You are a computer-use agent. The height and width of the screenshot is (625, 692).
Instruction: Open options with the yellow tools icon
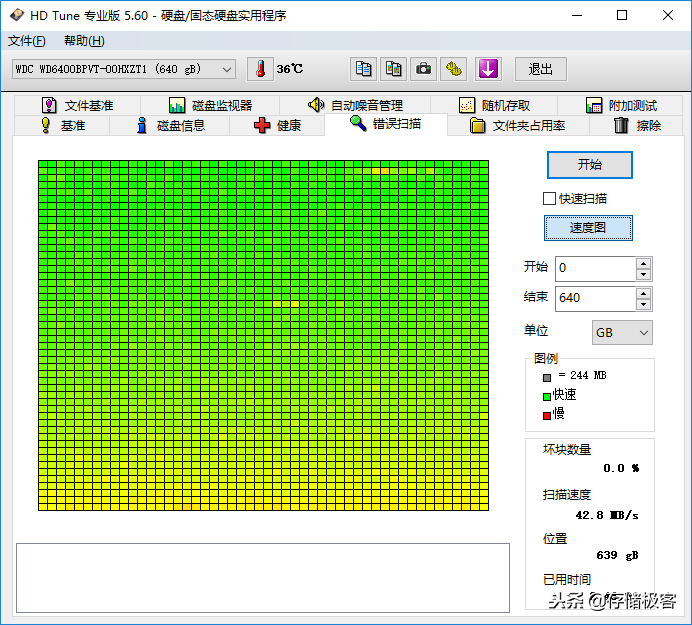click(x=454, y=69)
